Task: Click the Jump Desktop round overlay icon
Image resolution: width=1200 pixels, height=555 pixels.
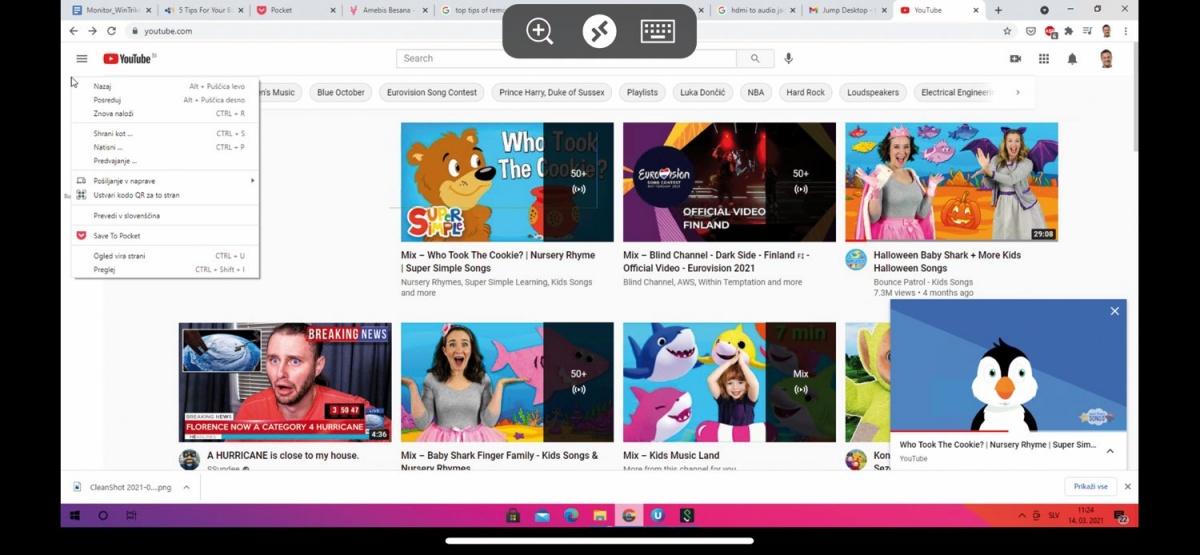Action: tap(599, 31)
